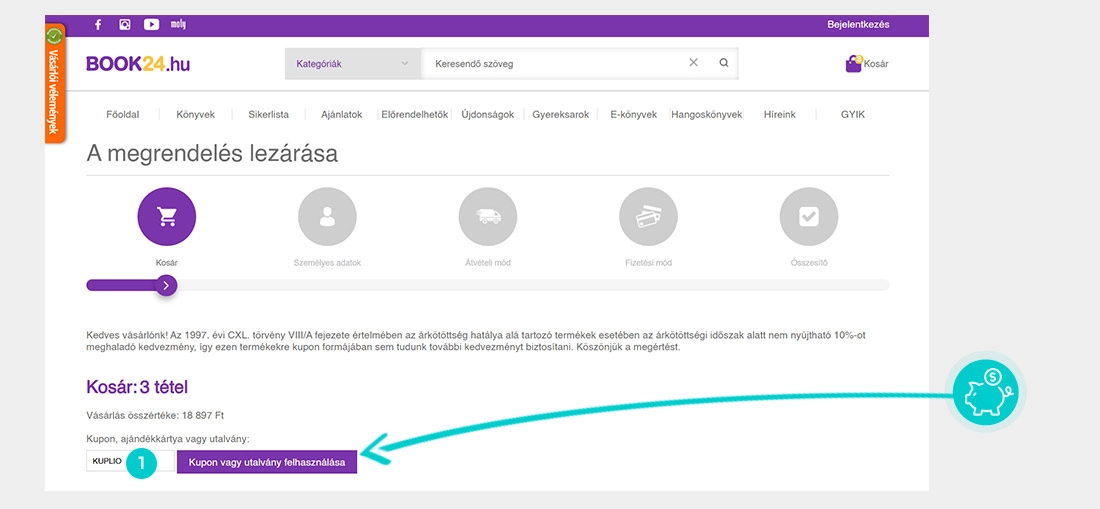Click the Kosár: 3 tétel heading
This screenshot has width=1100, height=509.
click(x=137, y=387)
